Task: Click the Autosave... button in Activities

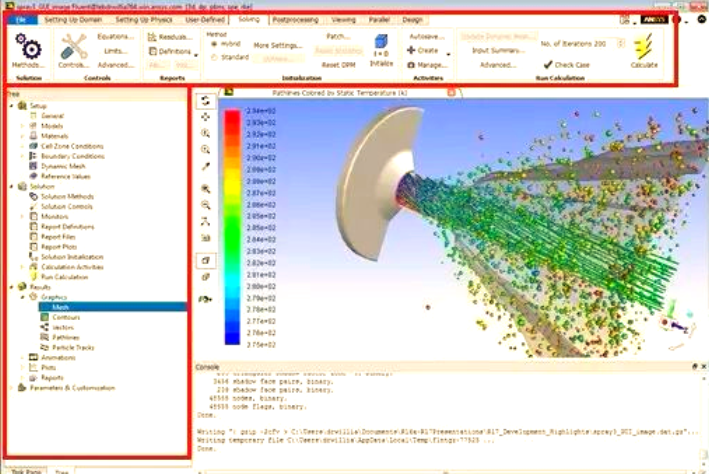Action: [427, 36]
